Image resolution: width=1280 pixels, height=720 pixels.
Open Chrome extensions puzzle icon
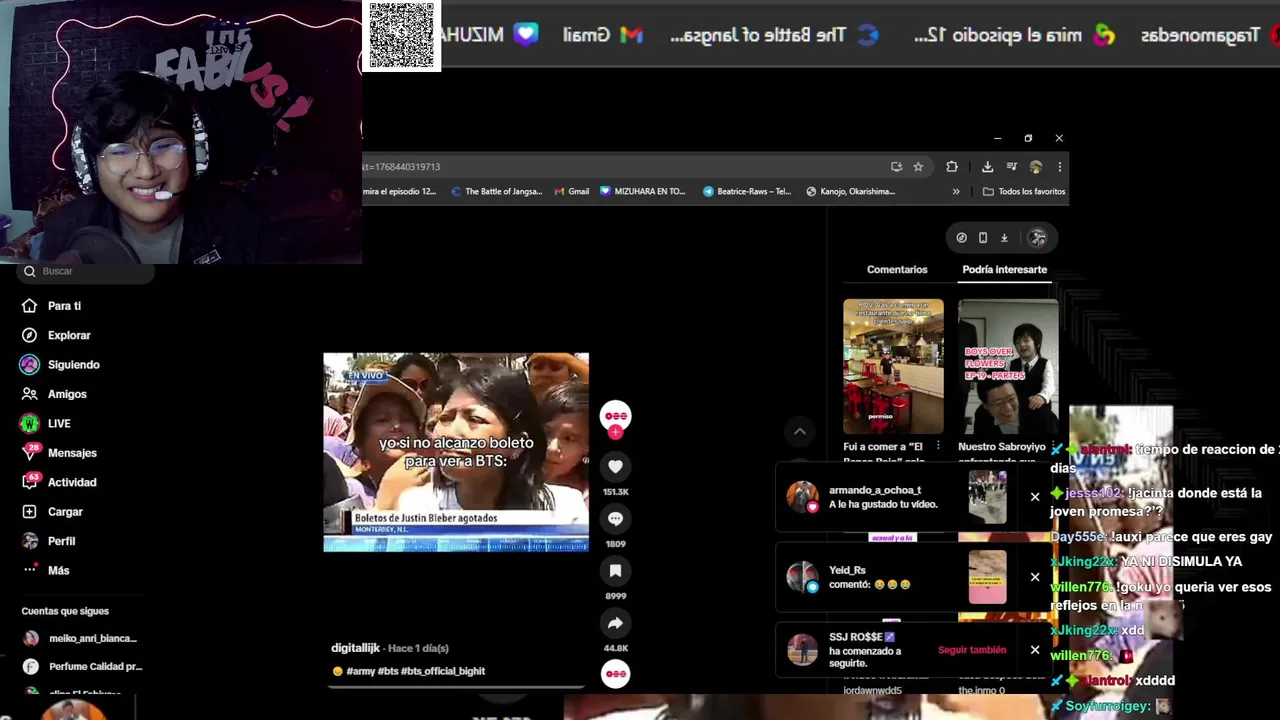click(951, 167)
